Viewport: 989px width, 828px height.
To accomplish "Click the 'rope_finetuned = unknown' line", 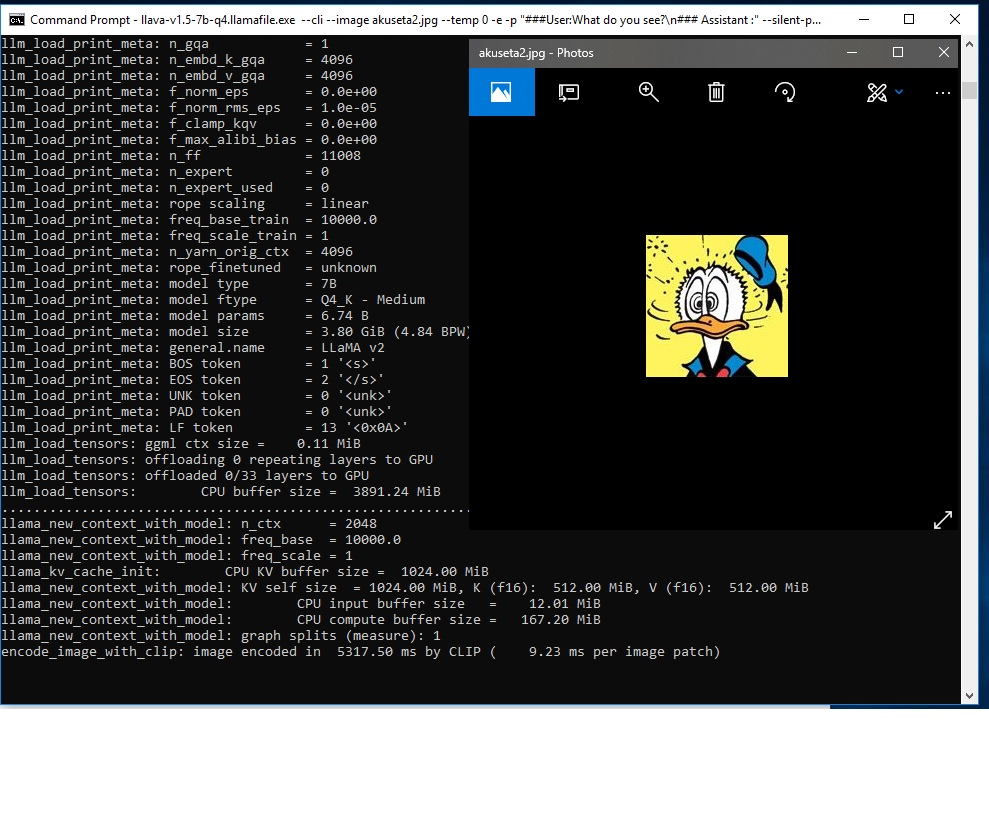I will [189, 267].
